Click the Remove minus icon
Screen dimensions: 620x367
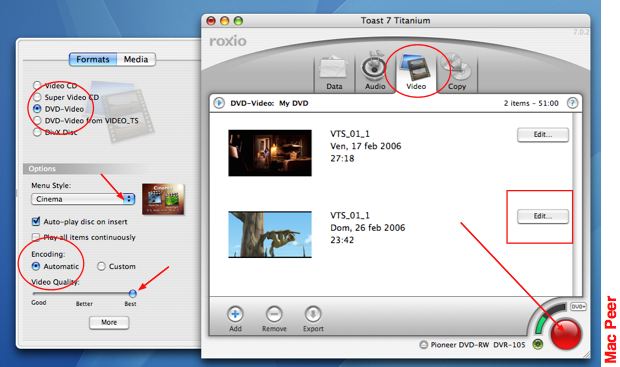[x=274, y=314]
